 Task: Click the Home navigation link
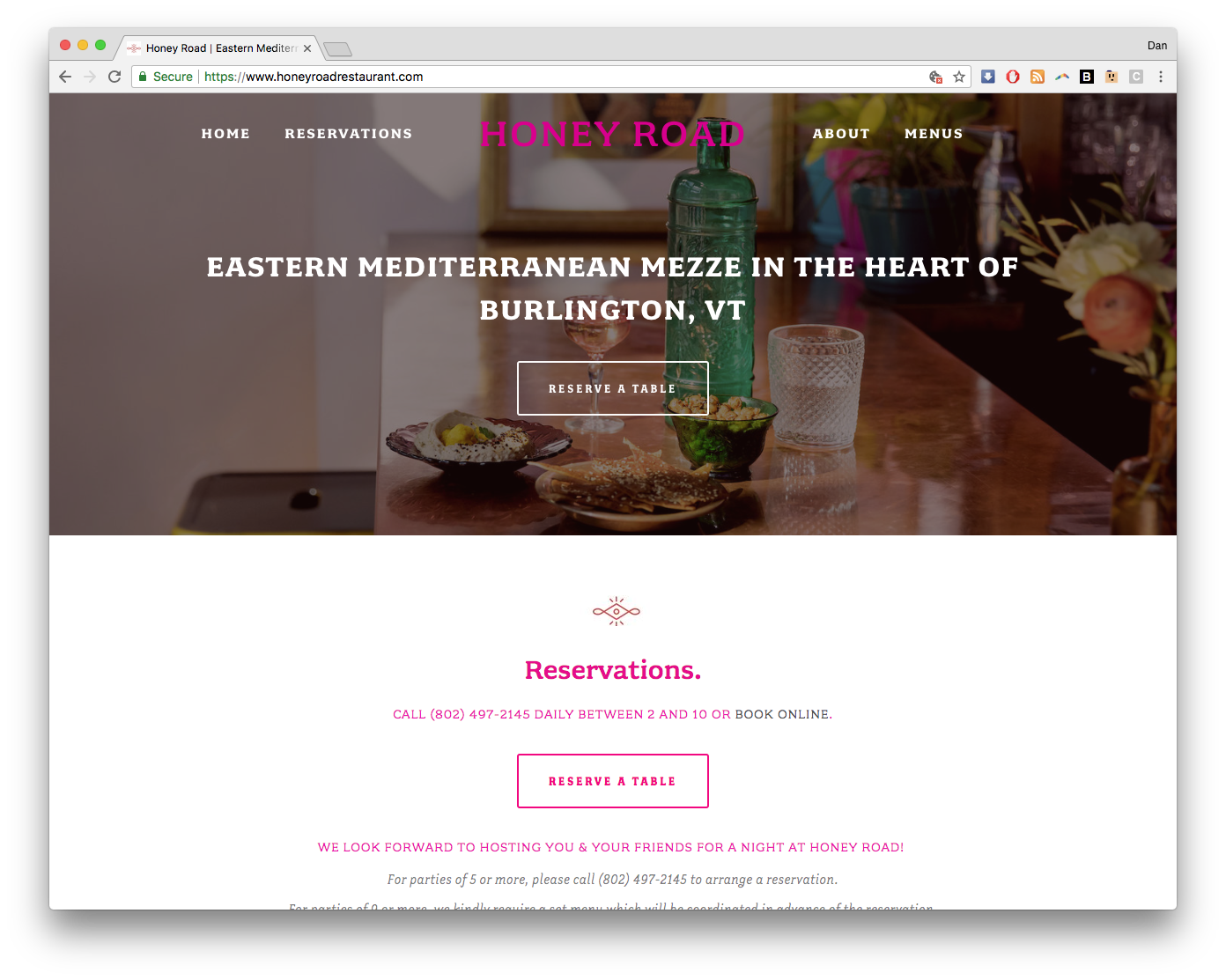click(x=225, y=134)
